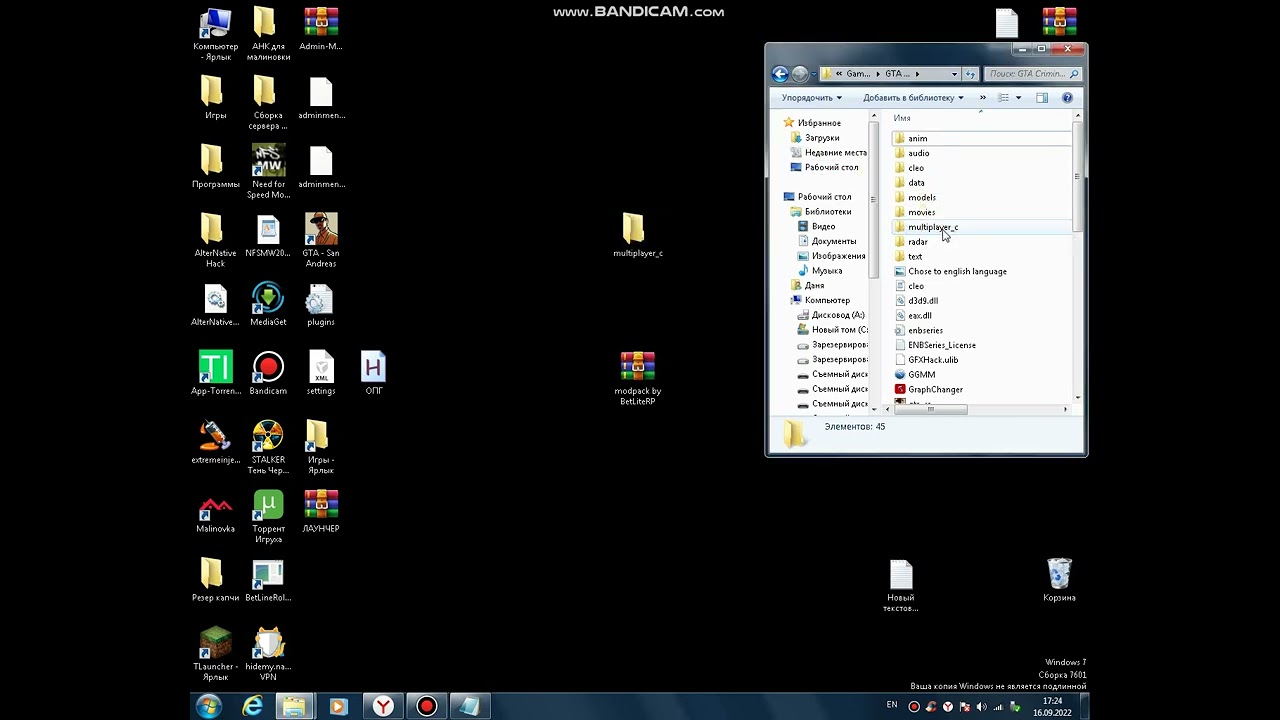Change view using the view icon button
The width and height of the screenshot is (1280, 720).
pyautogui.click(x=1003, y=98)
